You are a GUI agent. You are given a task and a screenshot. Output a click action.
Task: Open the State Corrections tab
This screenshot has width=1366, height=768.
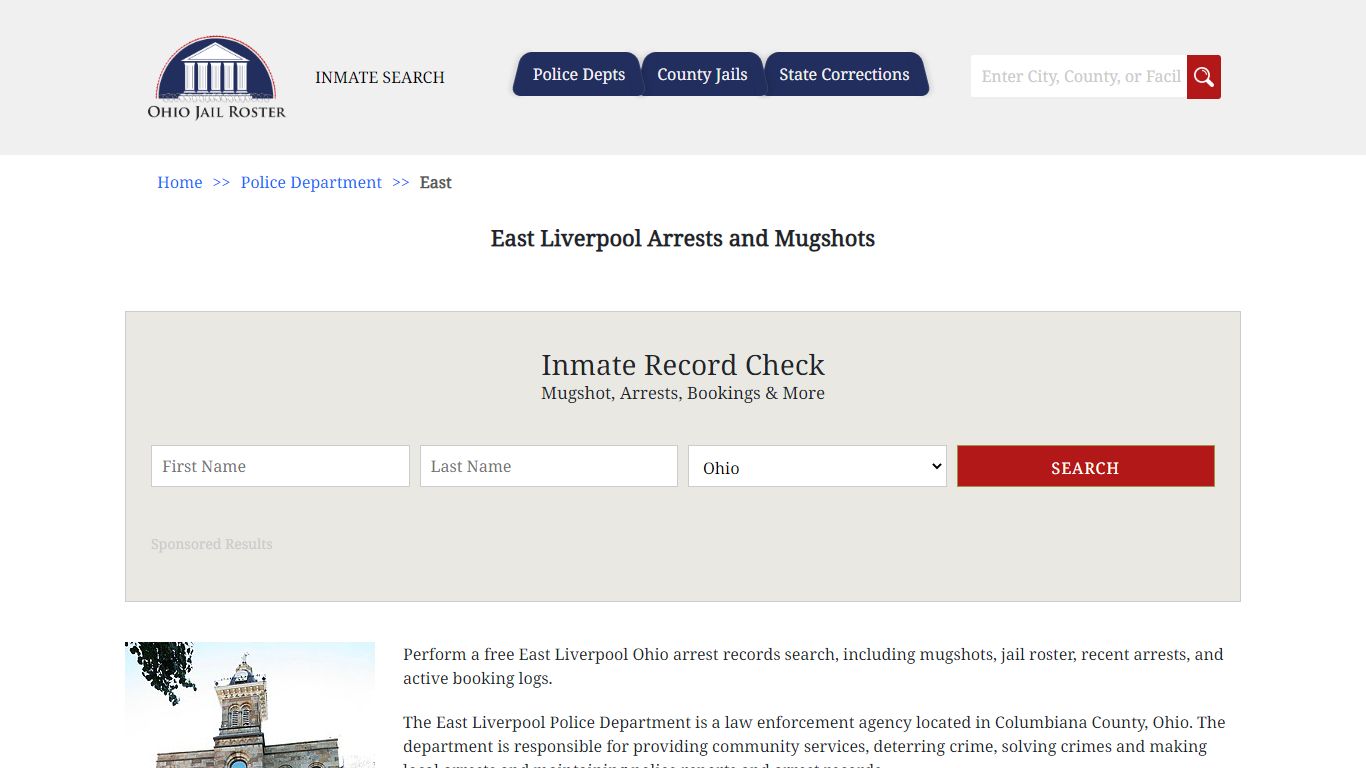click(845, 74)
